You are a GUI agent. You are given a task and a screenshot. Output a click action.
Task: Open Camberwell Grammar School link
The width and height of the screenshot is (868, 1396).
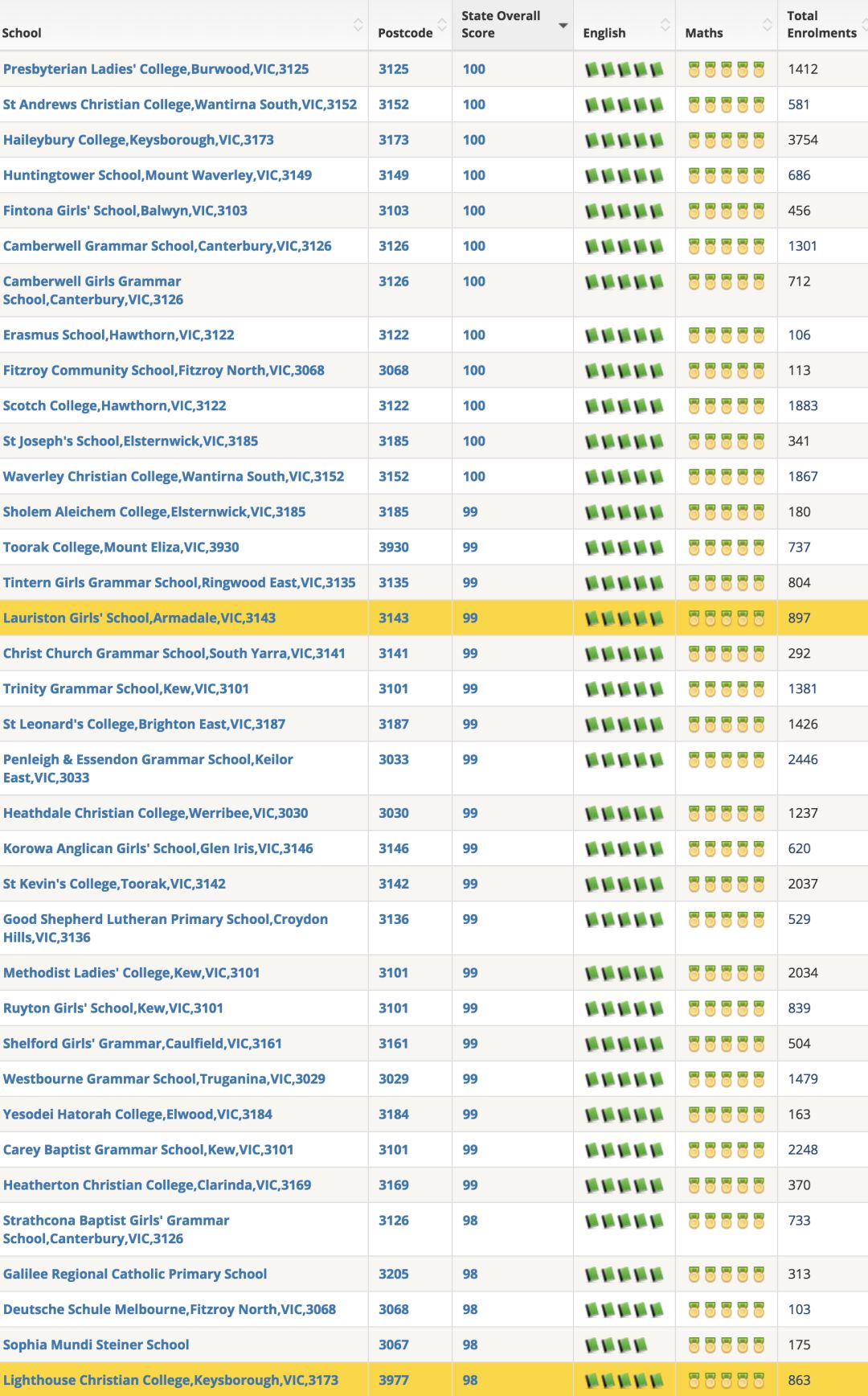click(x=167, y=246)
